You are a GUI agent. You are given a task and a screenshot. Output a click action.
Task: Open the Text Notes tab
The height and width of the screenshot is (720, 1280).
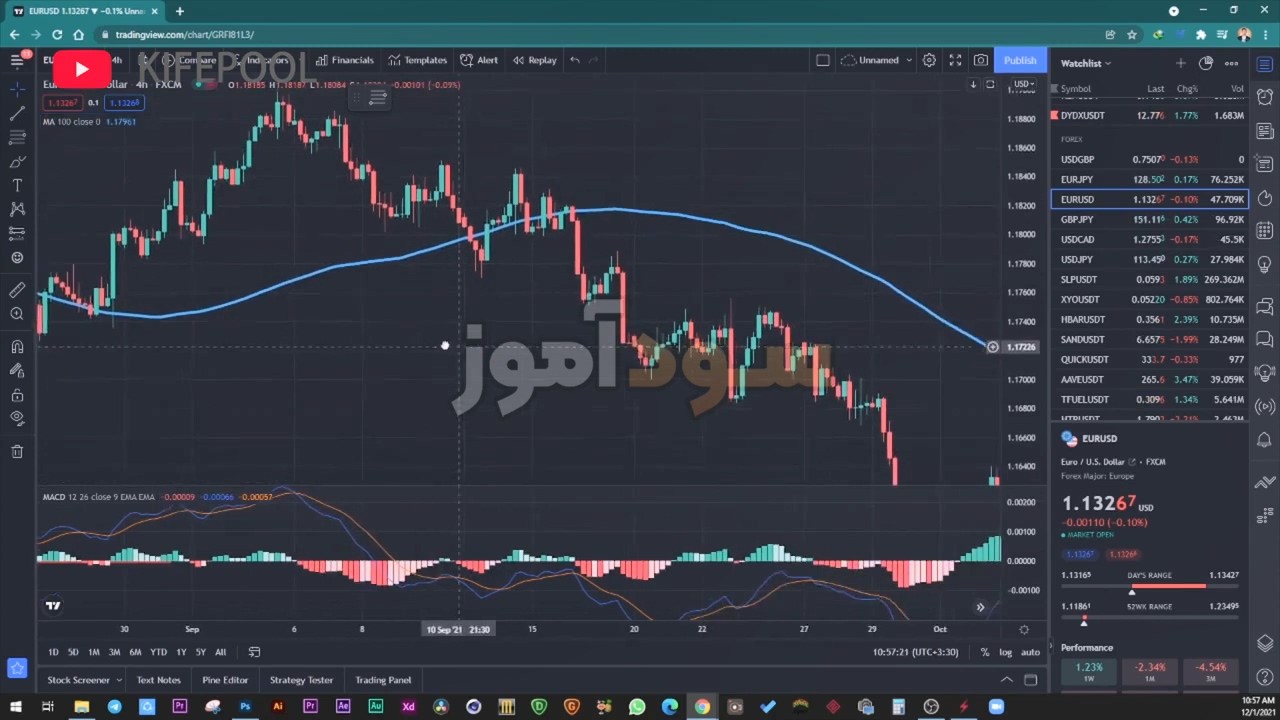158,680
